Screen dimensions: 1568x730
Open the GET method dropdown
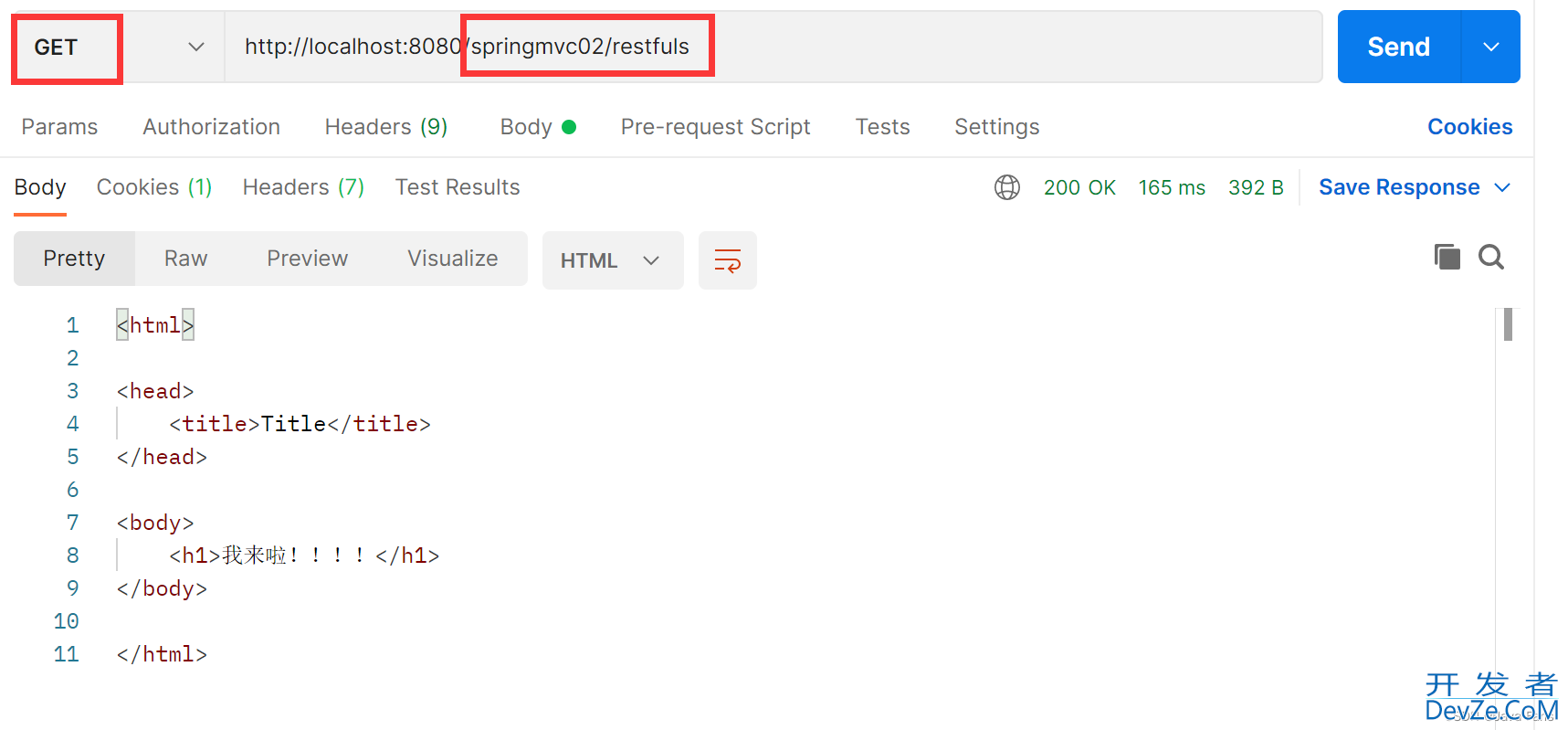click(x=119, y=48)
